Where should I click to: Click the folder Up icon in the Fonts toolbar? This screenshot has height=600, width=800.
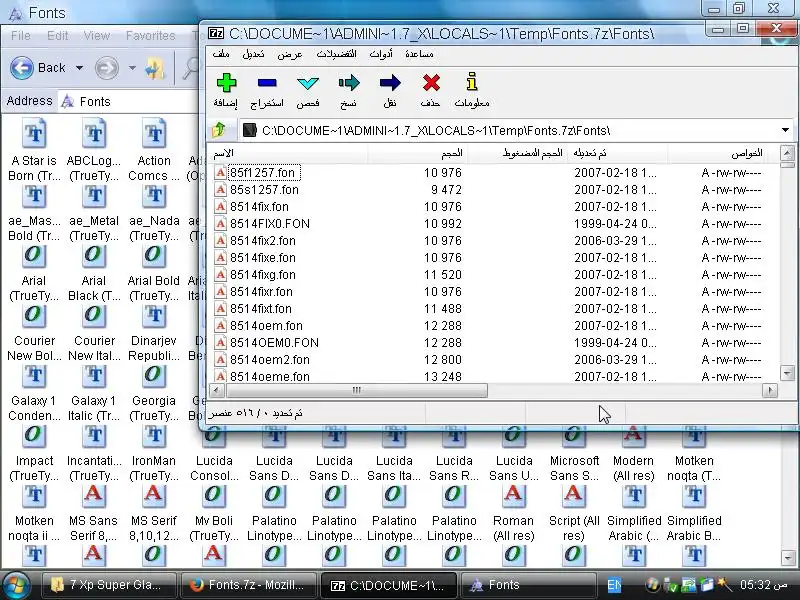point(155,68)
